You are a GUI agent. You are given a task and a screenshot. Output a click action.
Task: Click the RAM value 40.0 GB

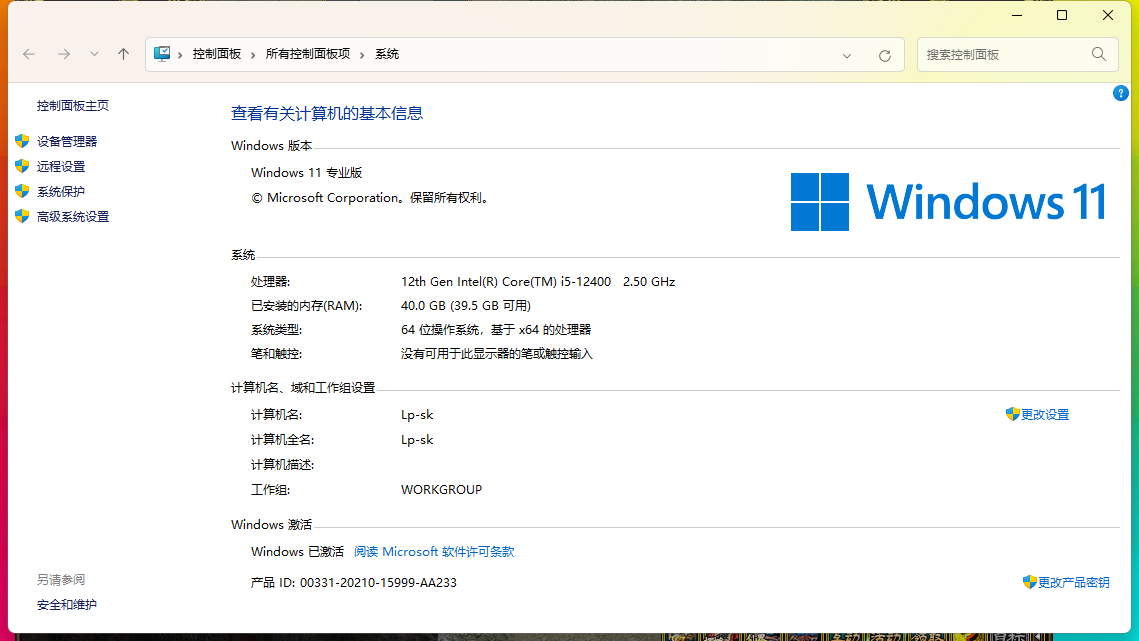[x=466, y=306]
